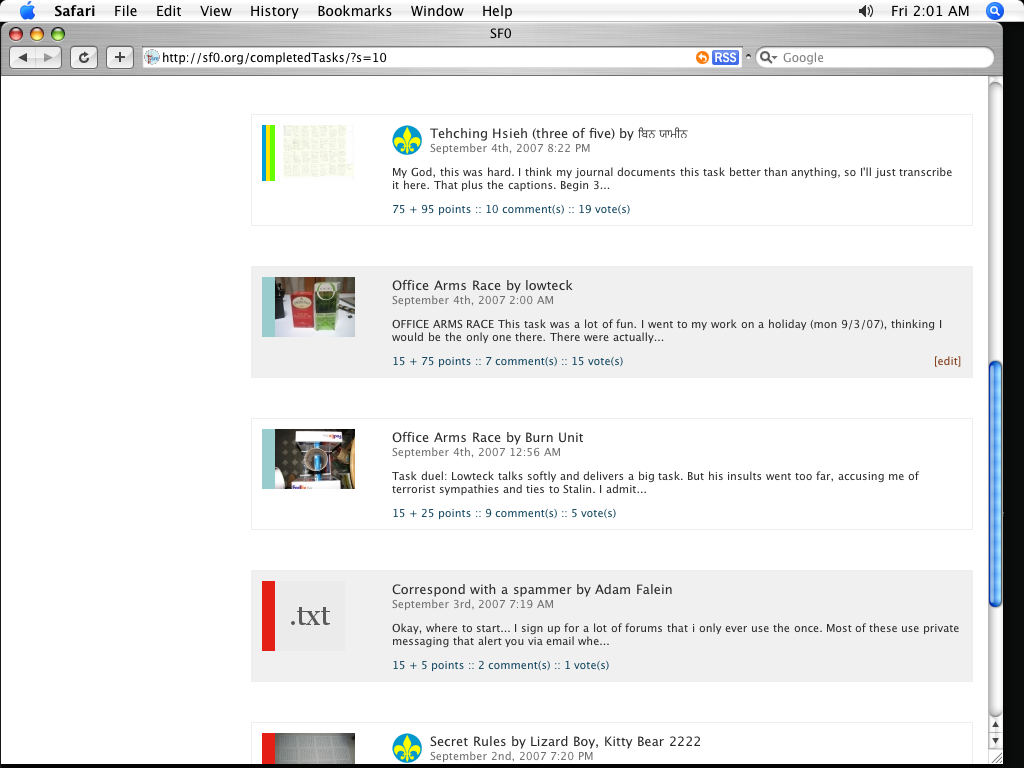Click the URL address field
This screenshot has height=768, width=1024.
[420, 58]
